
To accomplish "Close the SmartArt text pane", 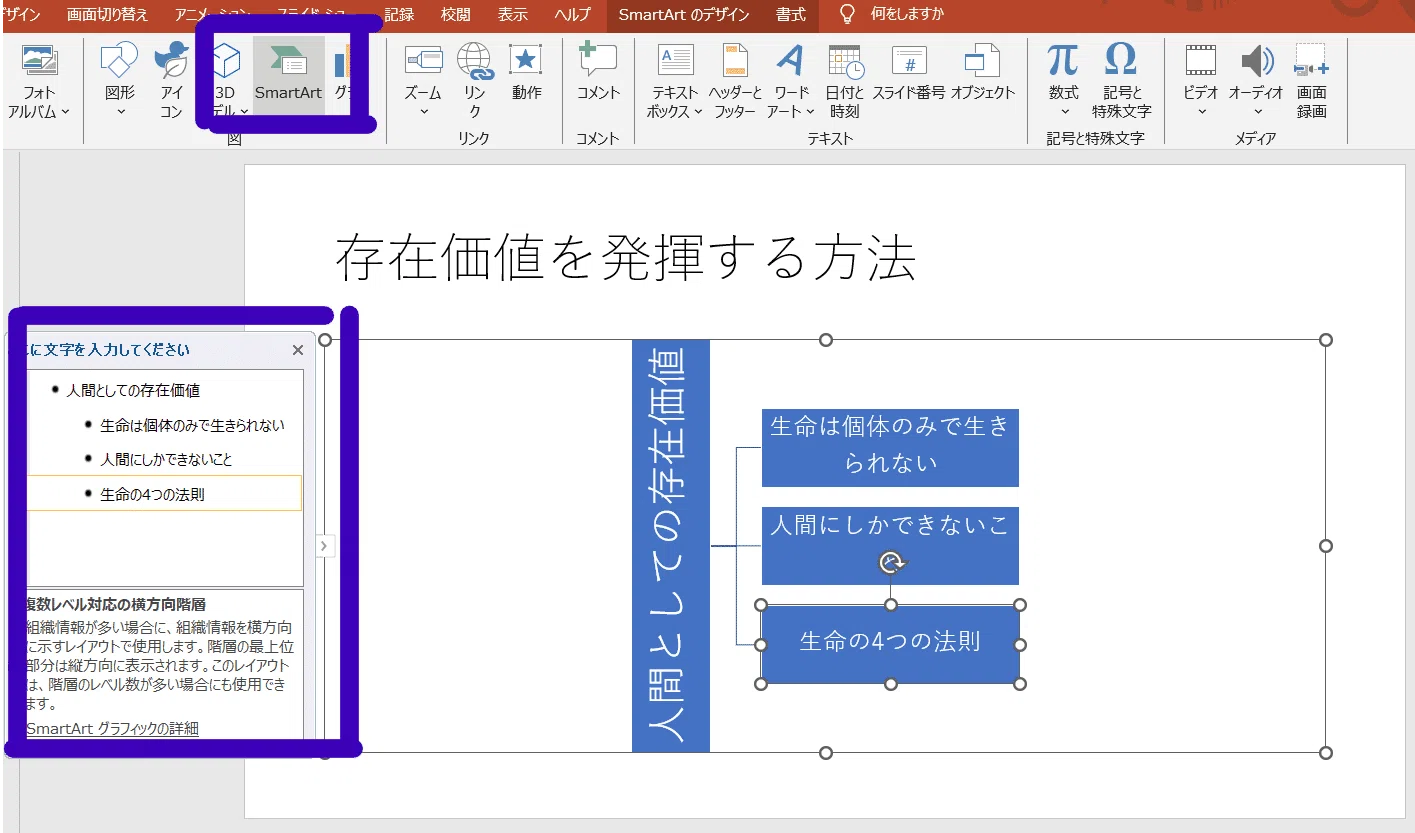I will pos(297,350).
